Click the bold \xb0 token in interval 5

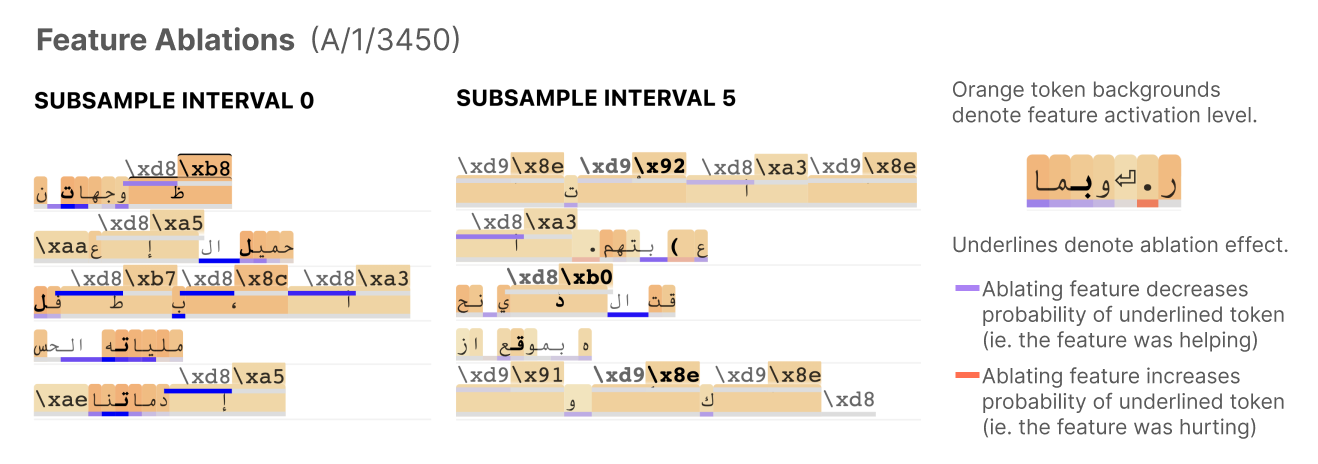[587, 276]
